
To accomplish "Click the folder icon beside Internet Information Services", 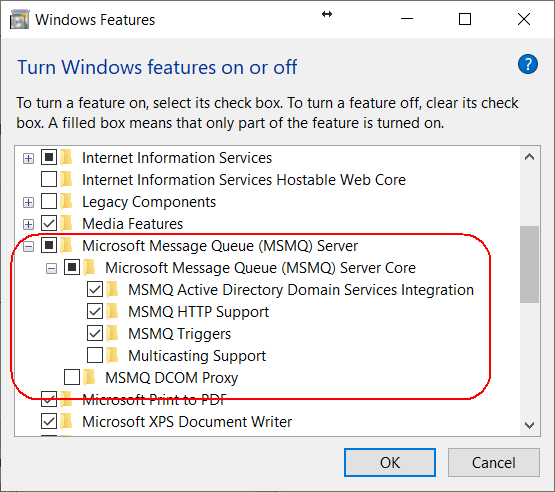I will click(67, 158).
